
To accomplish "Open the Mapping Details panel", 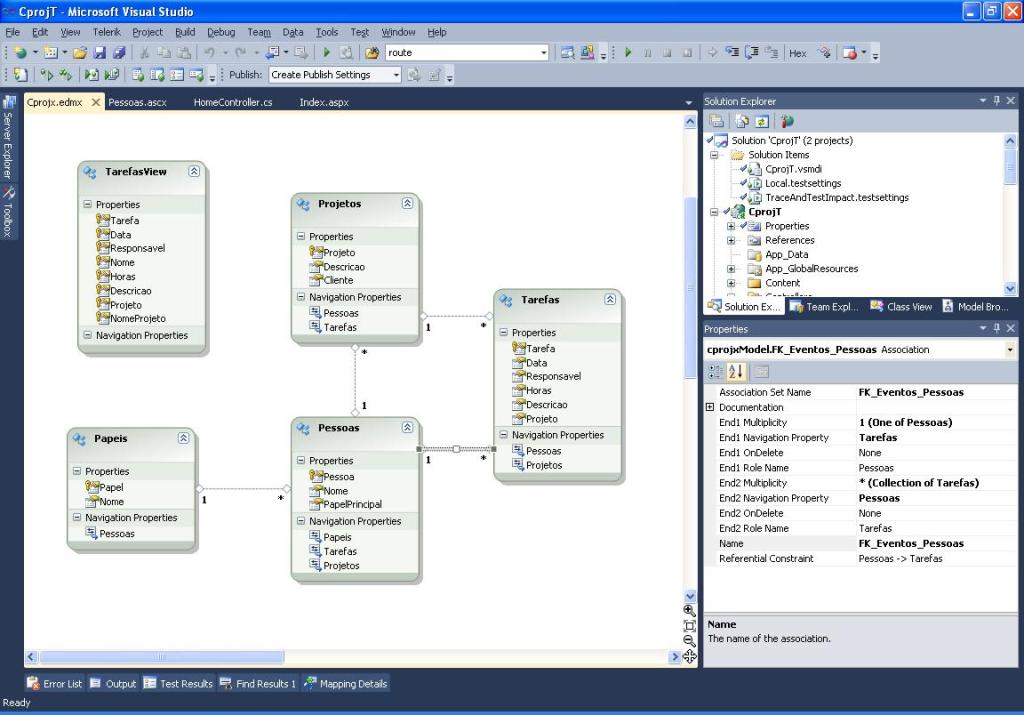I will (345, 684).
